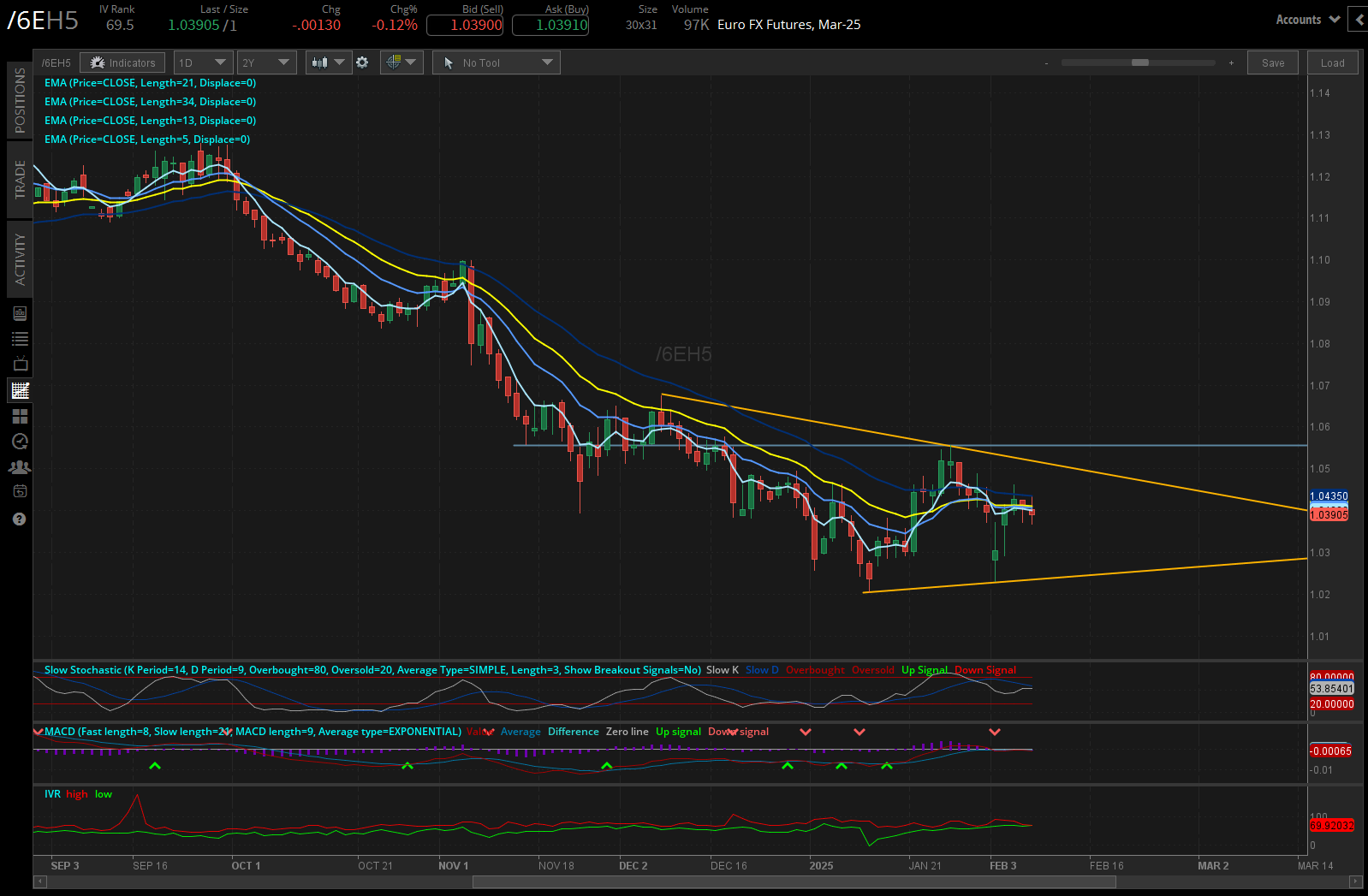Click the chart zoom slider handle

click(1139, 62)
